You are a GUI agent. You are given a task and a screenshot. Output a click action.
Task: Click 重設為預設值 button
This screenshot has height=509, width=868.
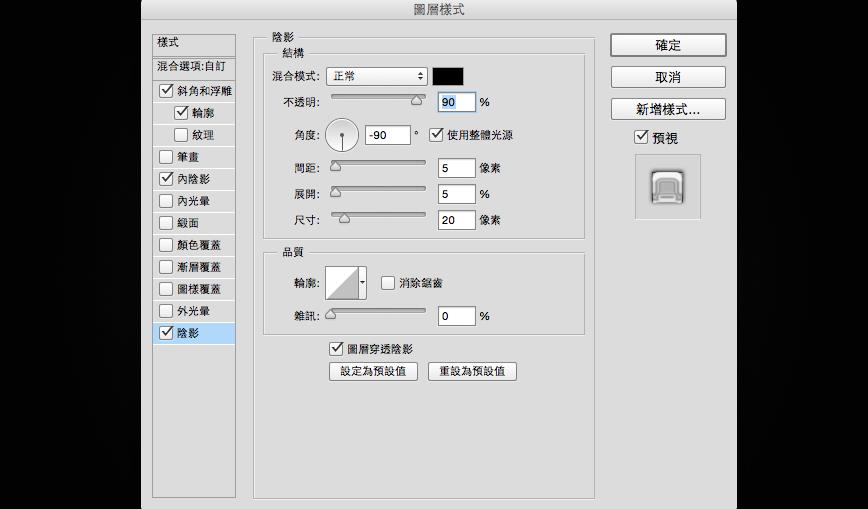[472, 371]
